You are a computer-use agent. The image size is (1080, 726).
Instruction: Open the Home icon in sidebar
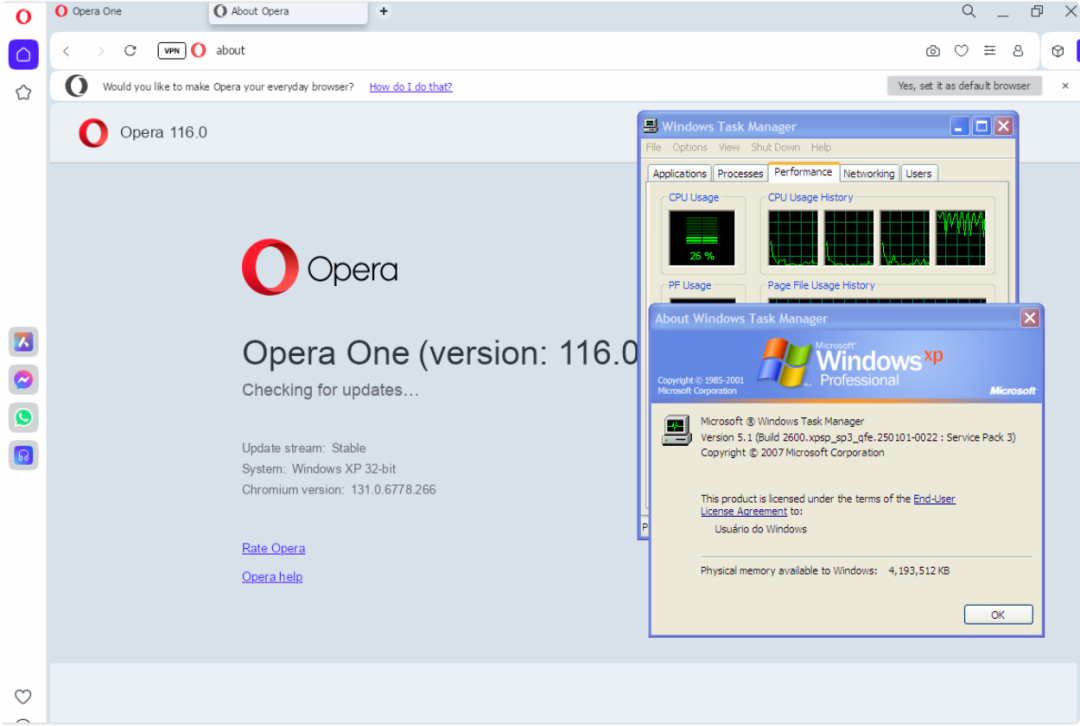tap(23, 55)
